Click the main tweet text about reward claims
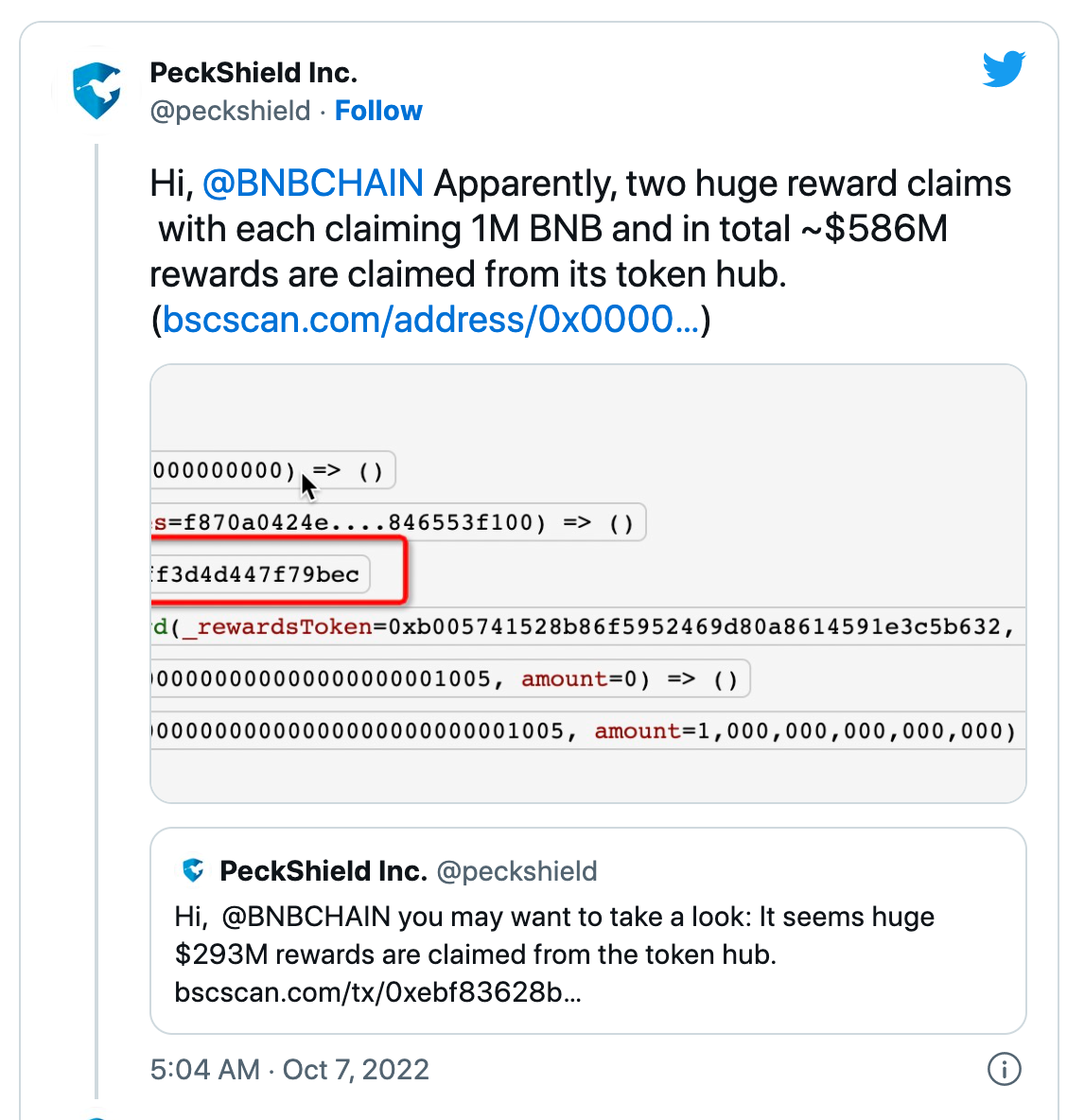 pyautogui.click(x=580, y=252)
